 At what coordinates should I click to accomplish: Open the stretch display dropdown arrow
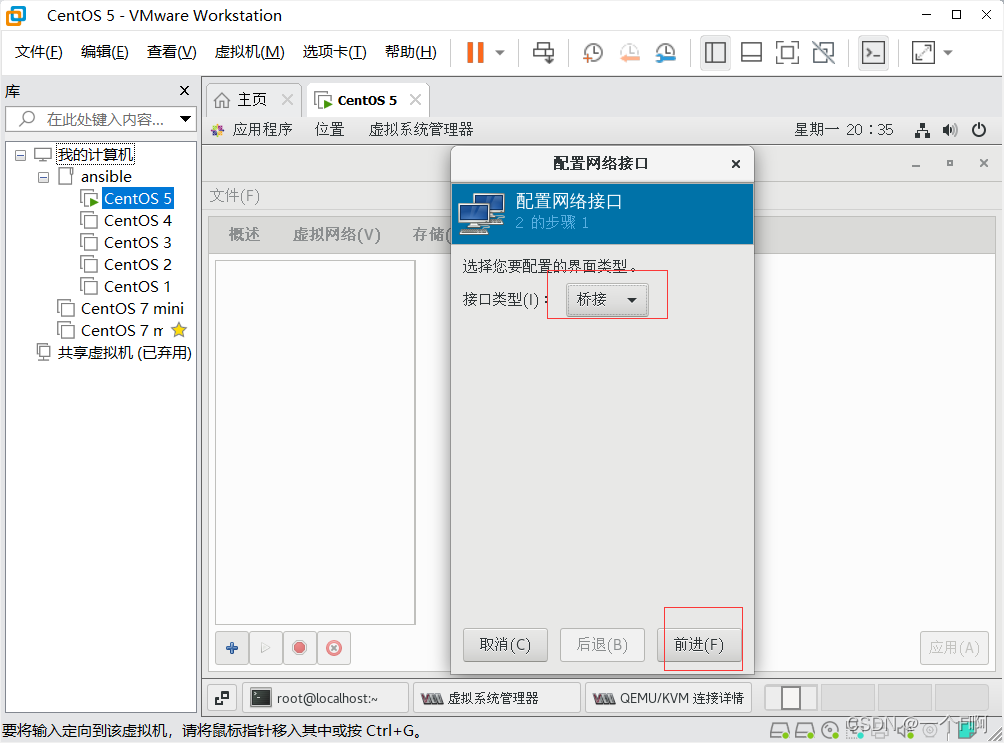(948, 53)
